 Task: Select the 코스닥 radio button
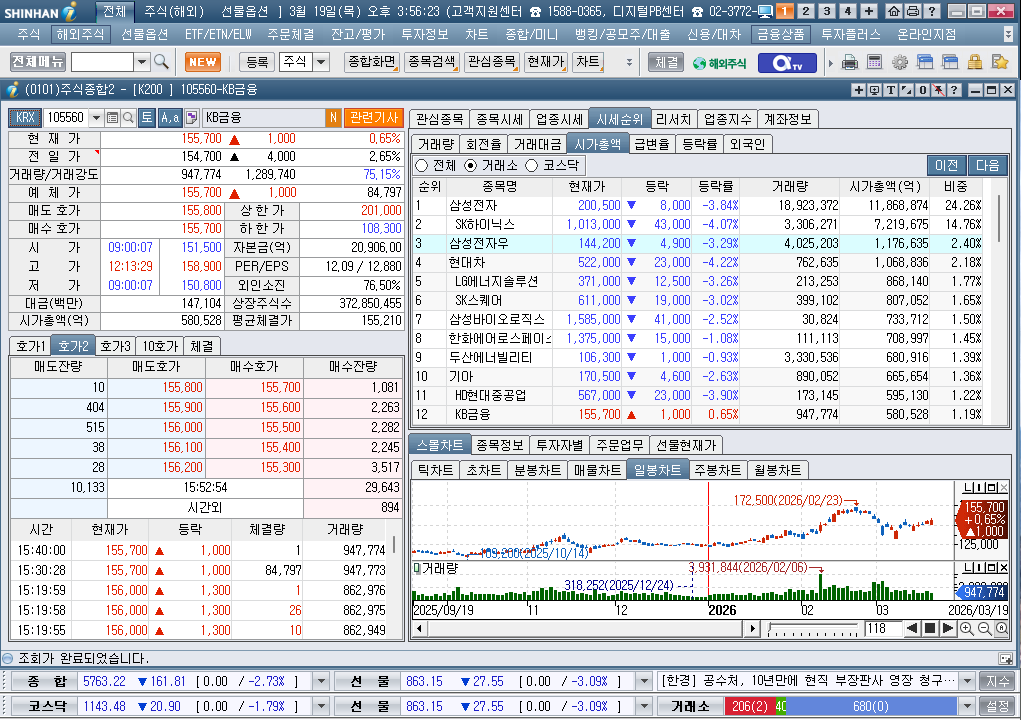pyautogui.click(x=531, y=165)
